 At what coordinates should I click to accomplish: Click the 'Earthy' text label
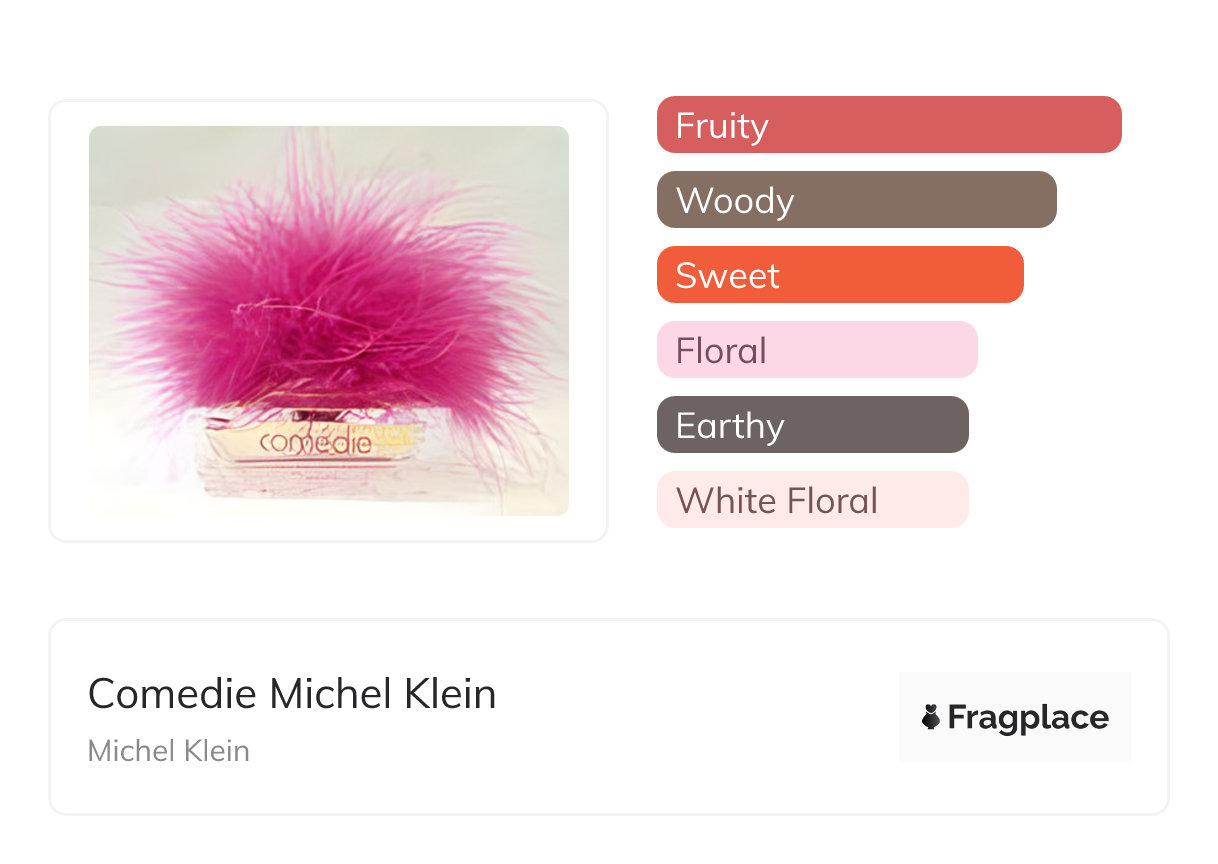click(730, 426)
